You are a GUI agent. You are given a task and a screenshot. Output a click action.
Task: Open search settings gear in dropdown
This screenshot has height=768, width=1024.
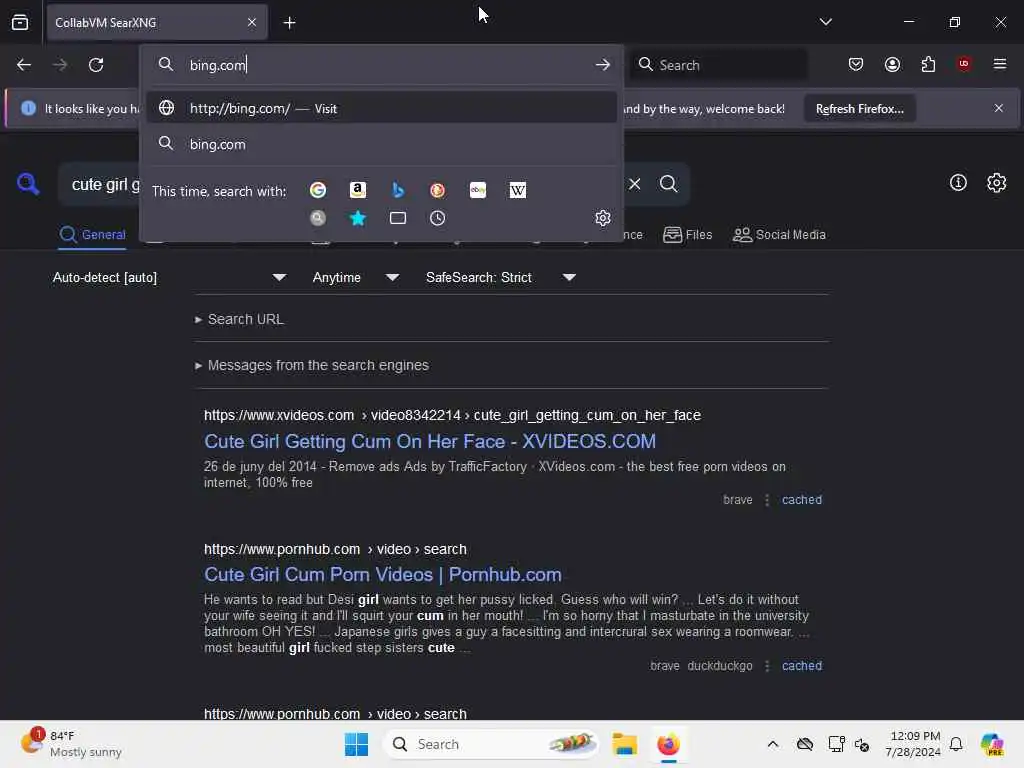click(x=603, y=218)
